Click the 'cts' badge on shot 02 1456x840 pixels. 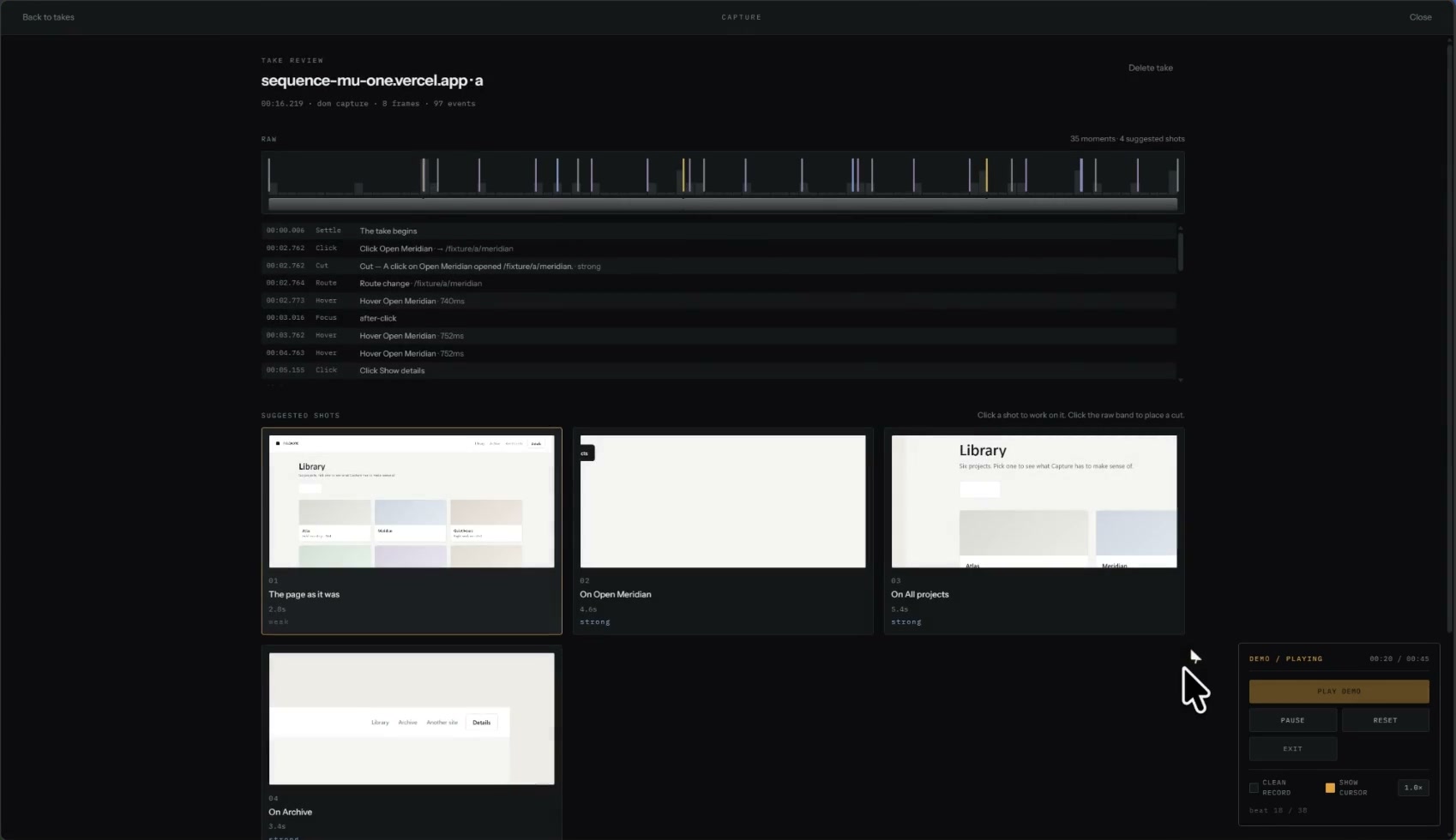pyautogui.click(x=586, y=453)
